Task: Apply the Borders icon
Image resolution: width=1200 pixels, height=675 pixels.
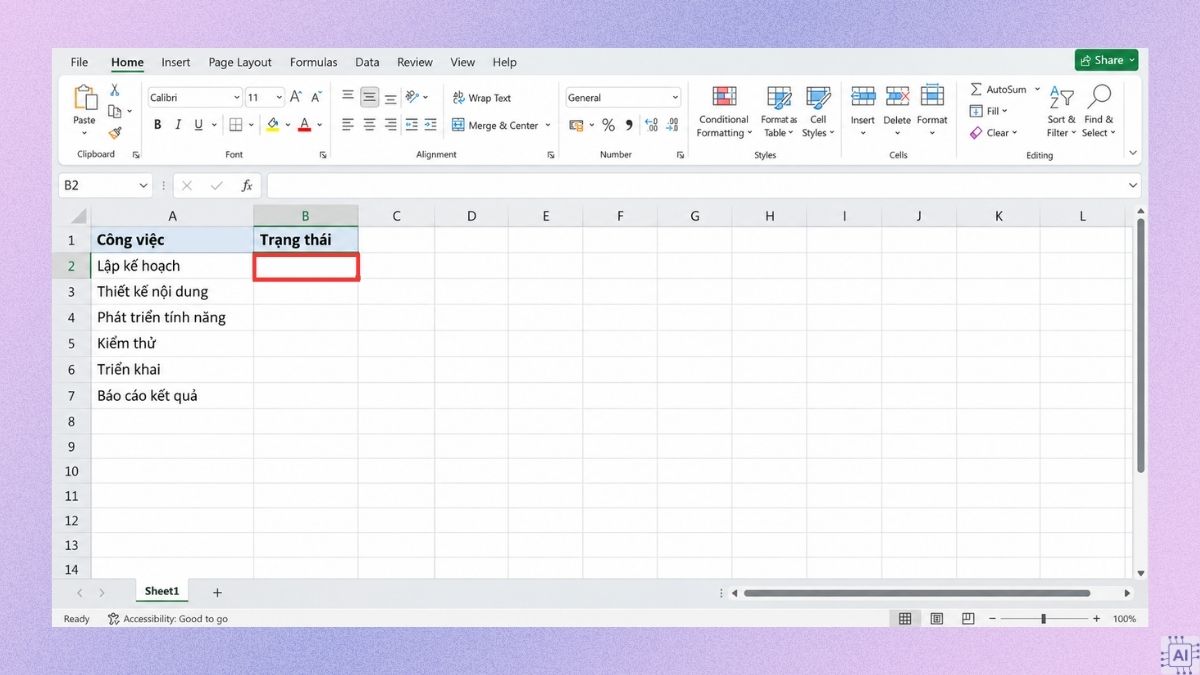Action: (x=236, y=125)
